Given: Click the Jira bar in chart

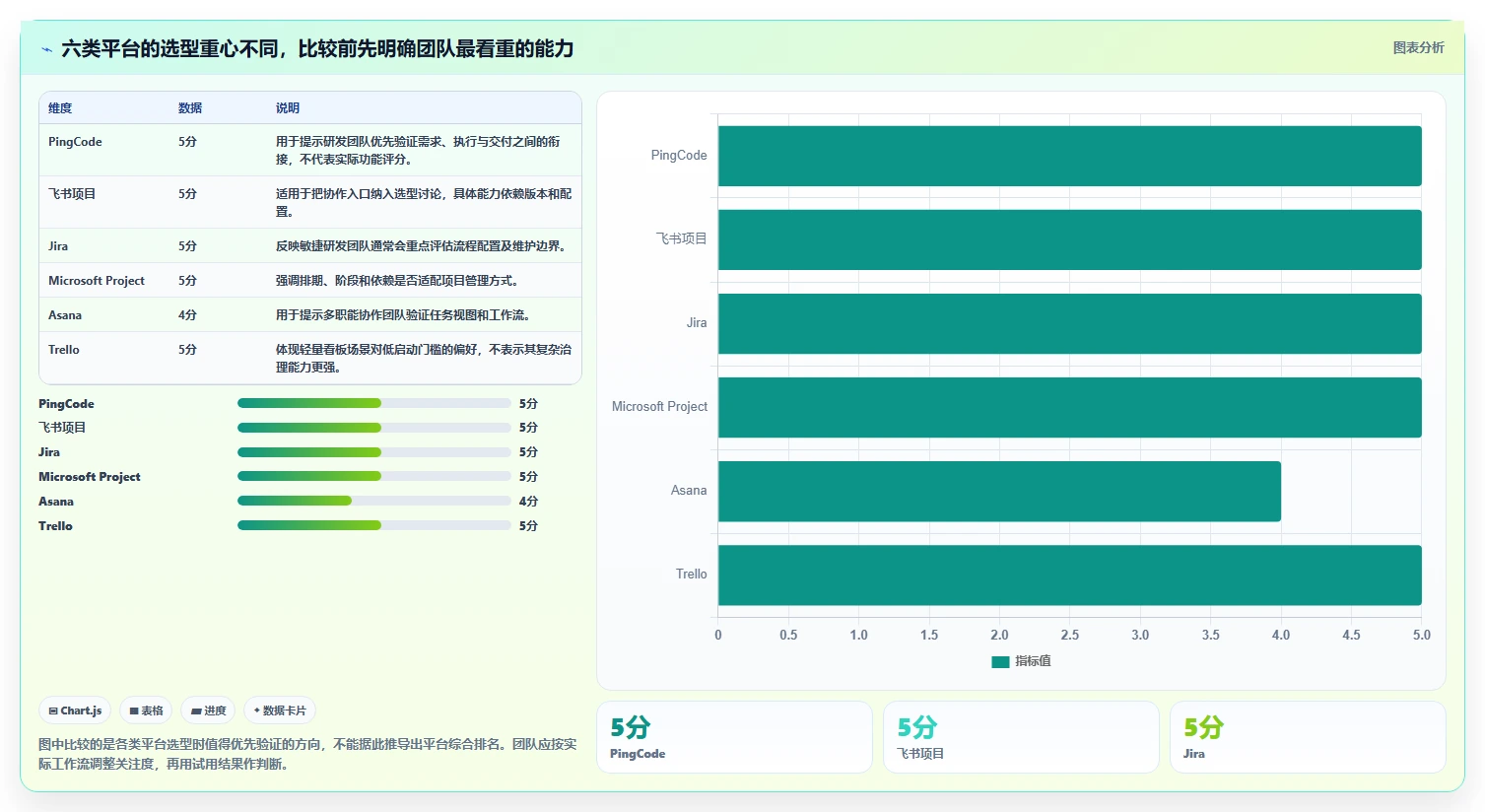Looking at the screenshot, I should (1069, 323).
